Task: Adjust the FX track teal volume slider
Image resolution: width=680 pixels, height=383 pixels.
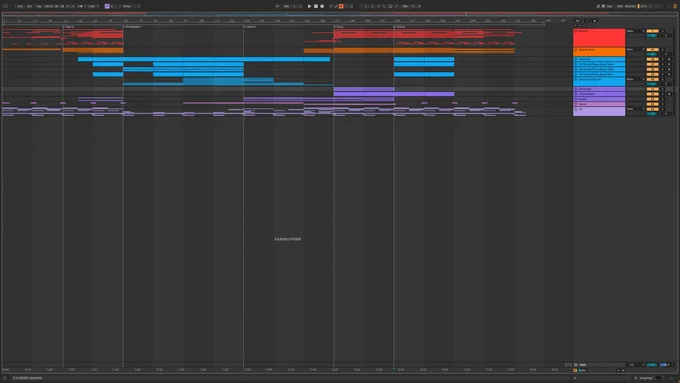Action: [x=651, y=114]
